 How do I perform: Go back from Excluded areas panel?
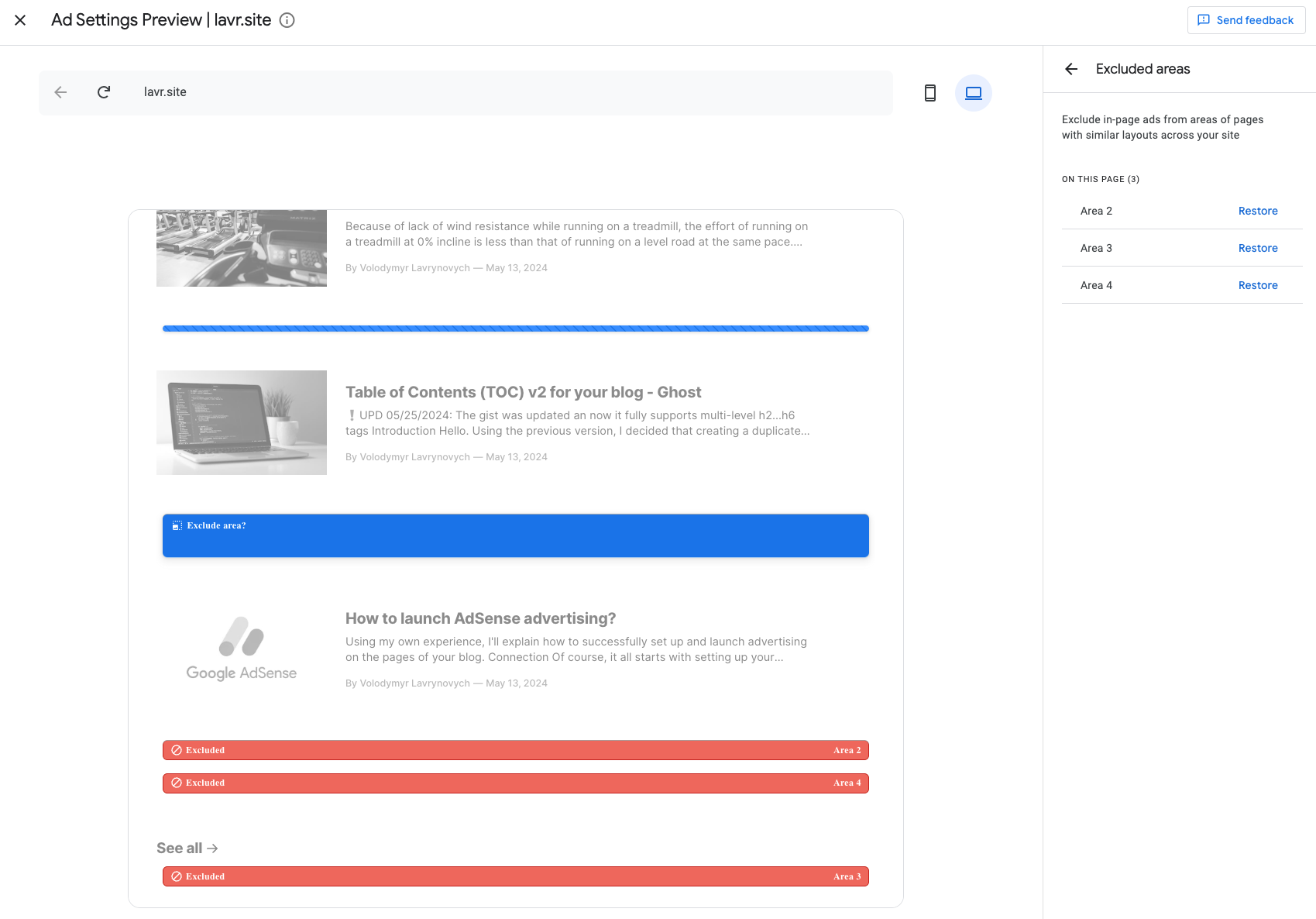pyautogui.click(x=1071, y=69)
